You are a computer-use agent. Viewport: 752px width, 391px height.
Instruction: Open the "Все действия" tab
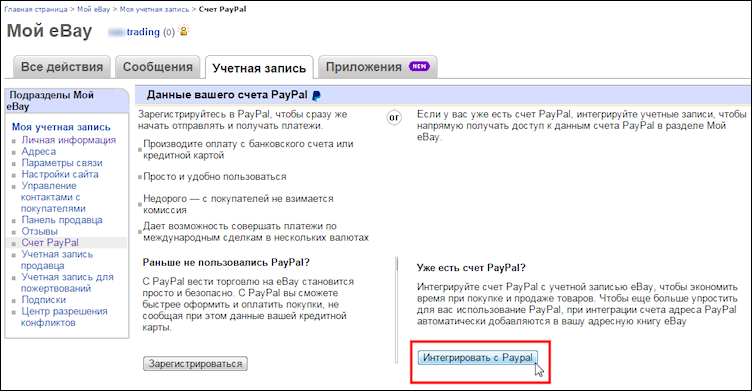click(62, 67)
